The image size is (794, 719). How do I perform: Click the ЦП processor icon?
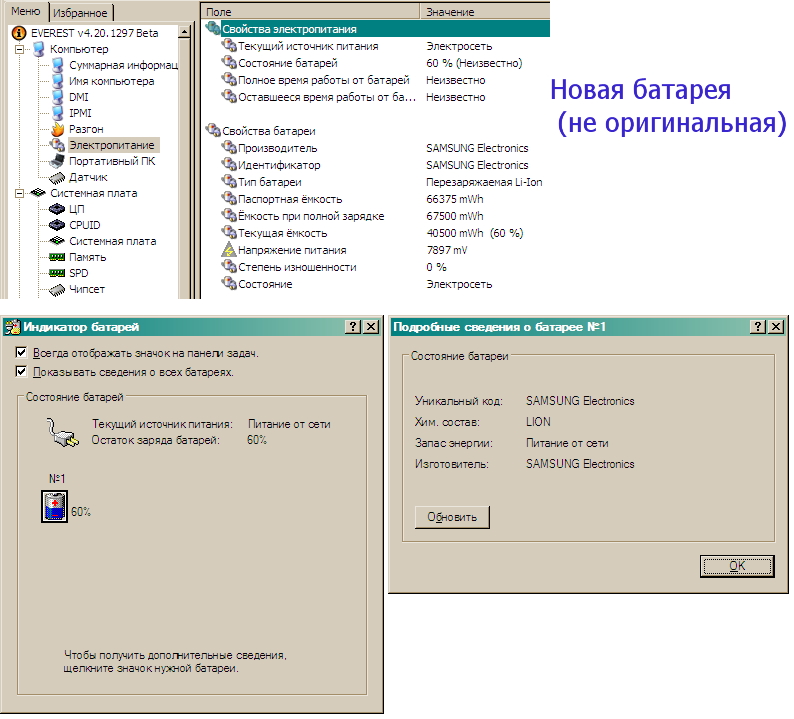(x=57, y=209)
